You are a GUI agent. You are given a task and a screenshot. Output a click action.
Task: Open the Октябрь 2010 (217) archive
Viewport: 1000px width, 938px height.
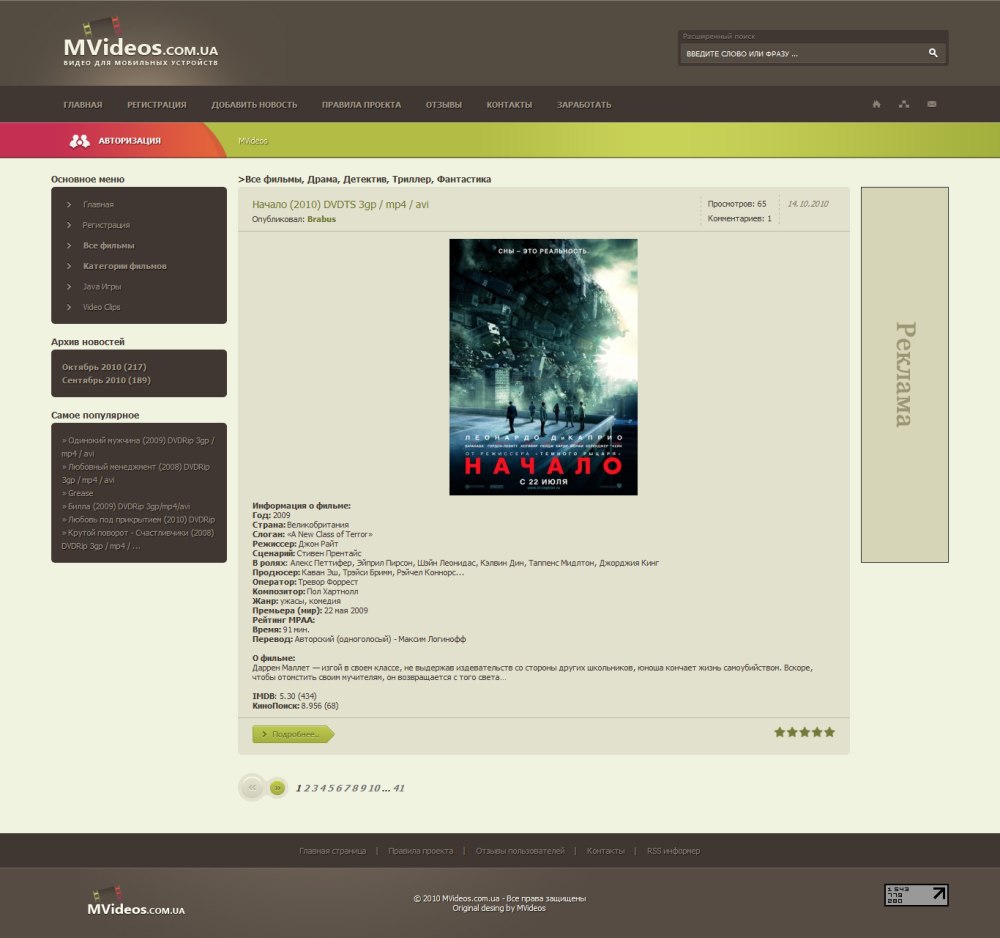[104, 367]
